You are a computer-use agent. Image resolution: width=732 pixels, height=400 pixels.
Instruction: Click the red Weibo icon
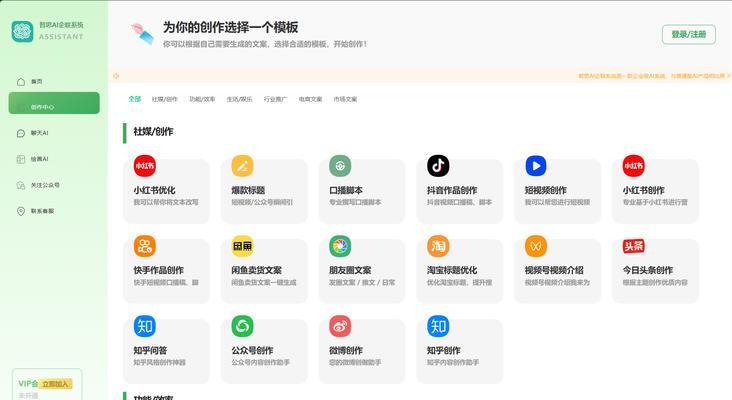(x=340, y=326)
